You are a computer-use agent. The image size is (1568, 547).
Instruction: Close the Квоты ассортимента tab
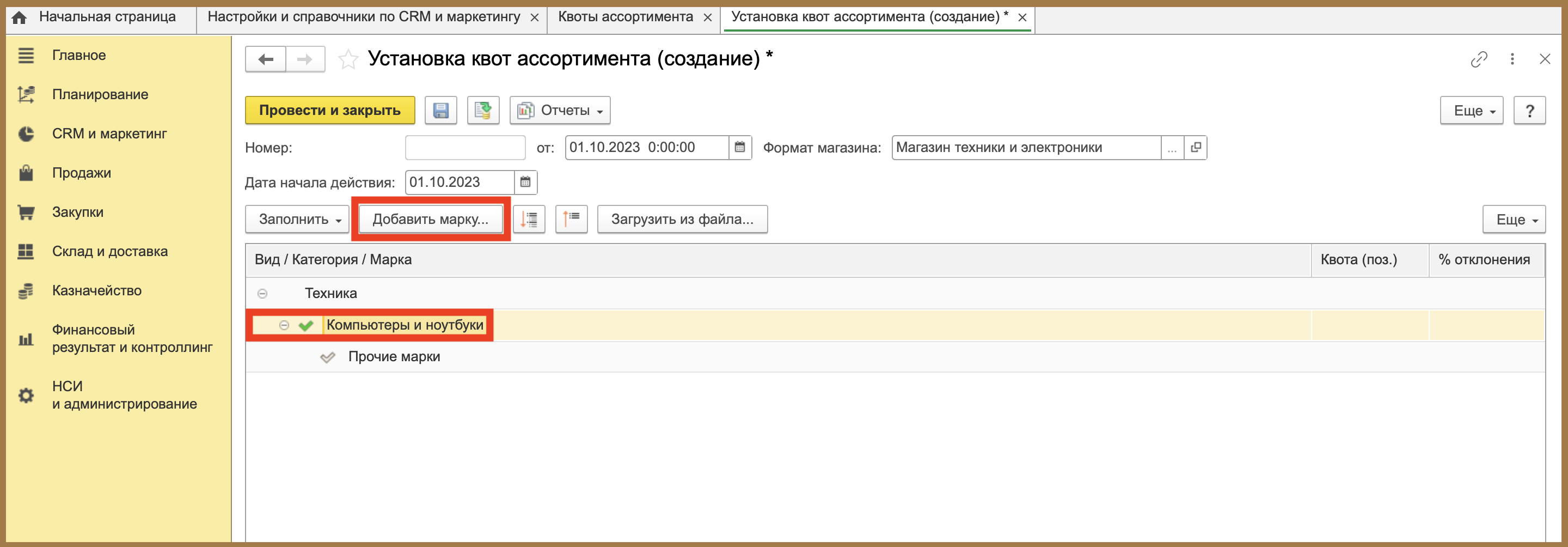[707, 17]
